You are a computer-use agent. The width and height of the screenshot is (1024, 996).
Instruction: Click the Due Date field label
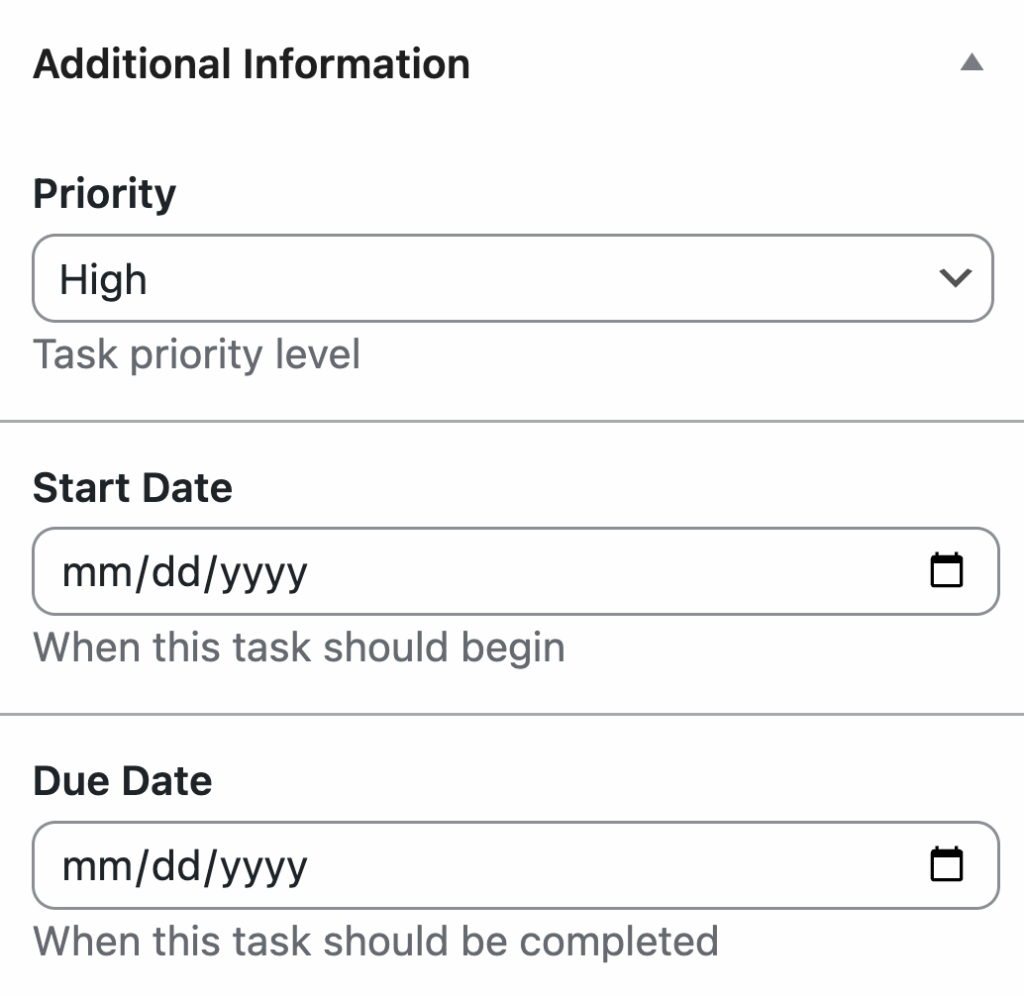click(x=122, y=781)
